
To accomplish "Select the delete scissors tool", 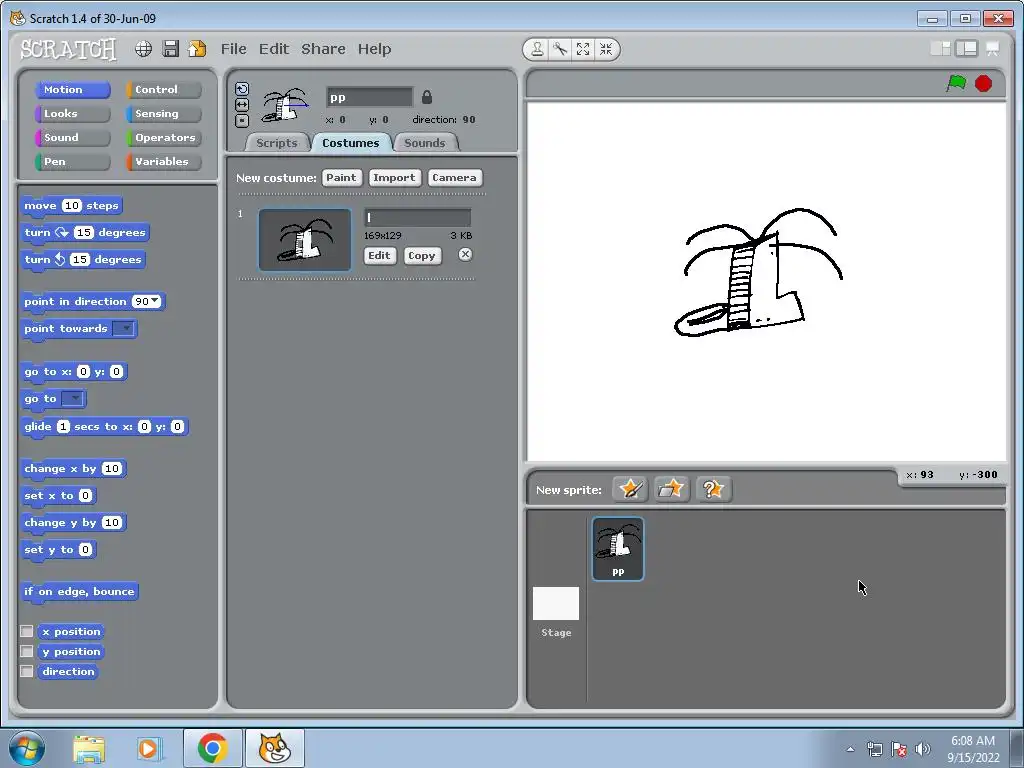I will (560, 49).
